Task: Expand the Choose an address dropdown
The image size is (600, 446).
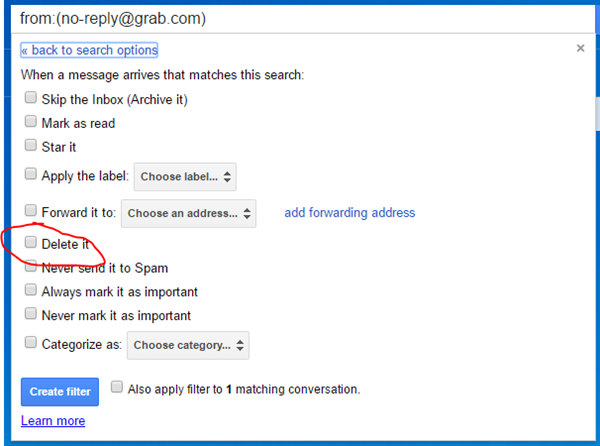Action: tap(188, 213)
